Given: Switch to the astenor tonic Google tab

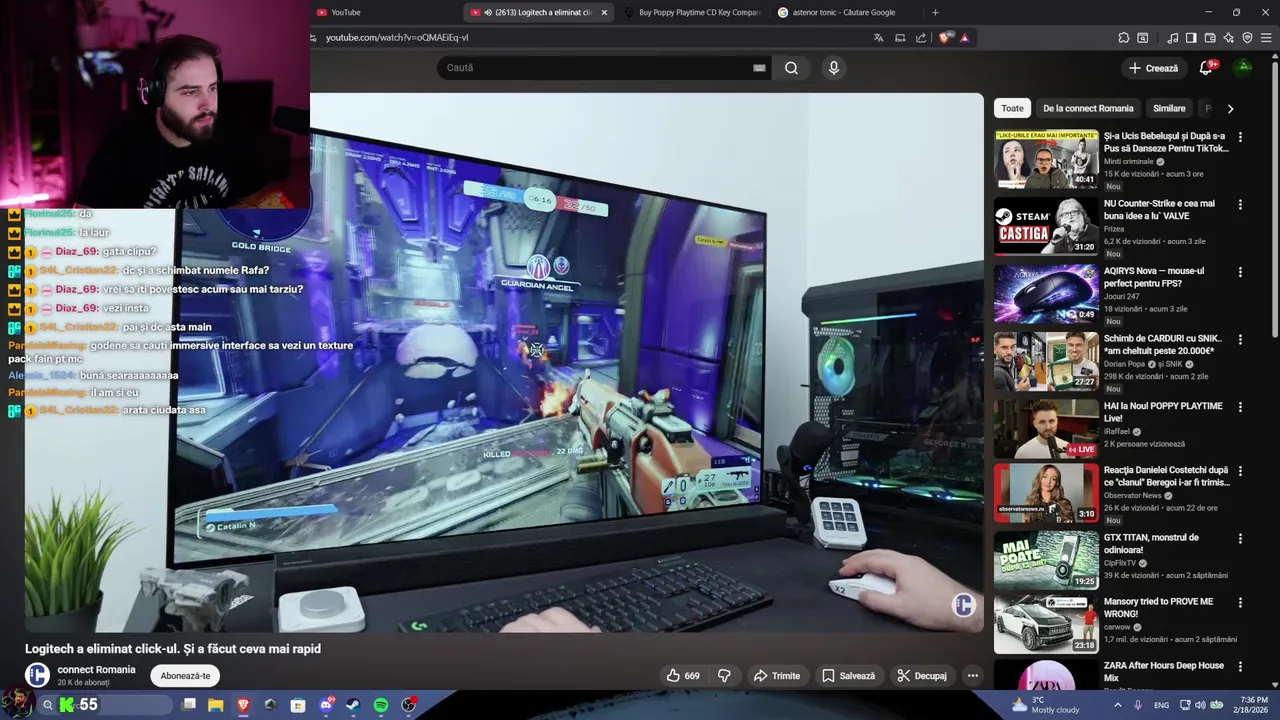Looking at the screenshot, I should coord(845,12).
